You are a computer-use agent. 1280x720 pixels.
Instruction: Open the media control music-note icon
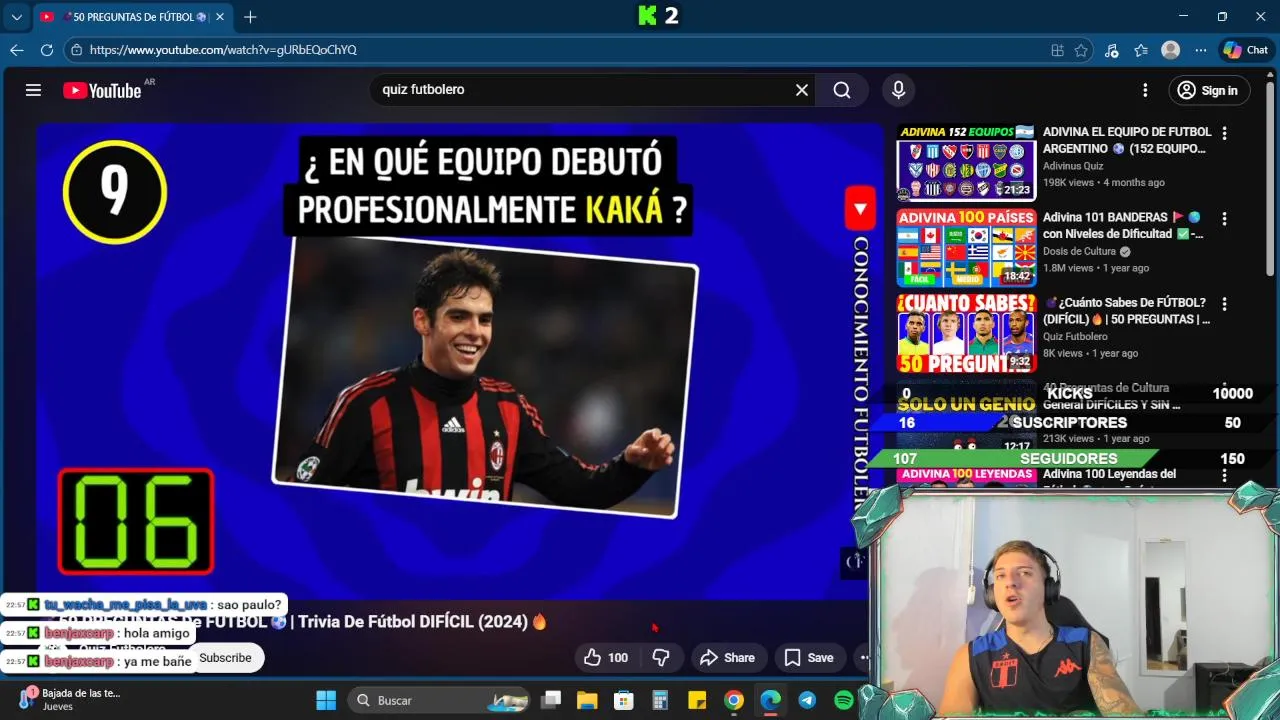click(1111, 50)
